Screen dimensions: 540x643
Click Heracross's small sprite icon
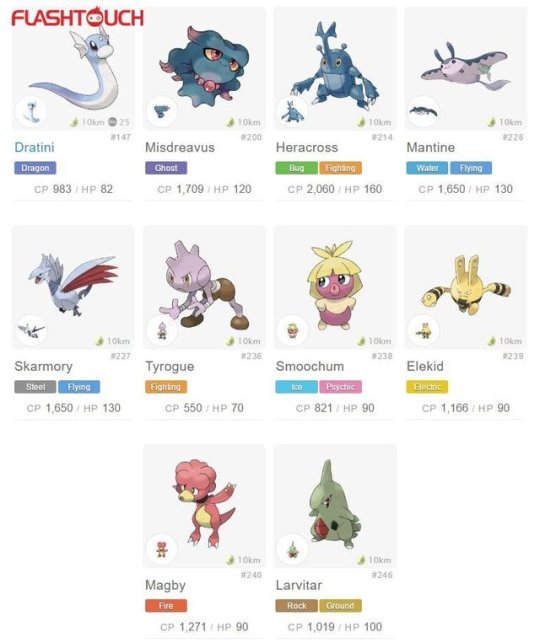click(293, 111)
